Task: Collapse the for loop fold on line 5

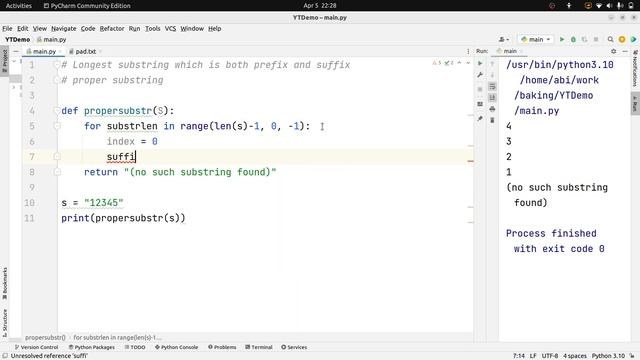Action: pos(57,126)
